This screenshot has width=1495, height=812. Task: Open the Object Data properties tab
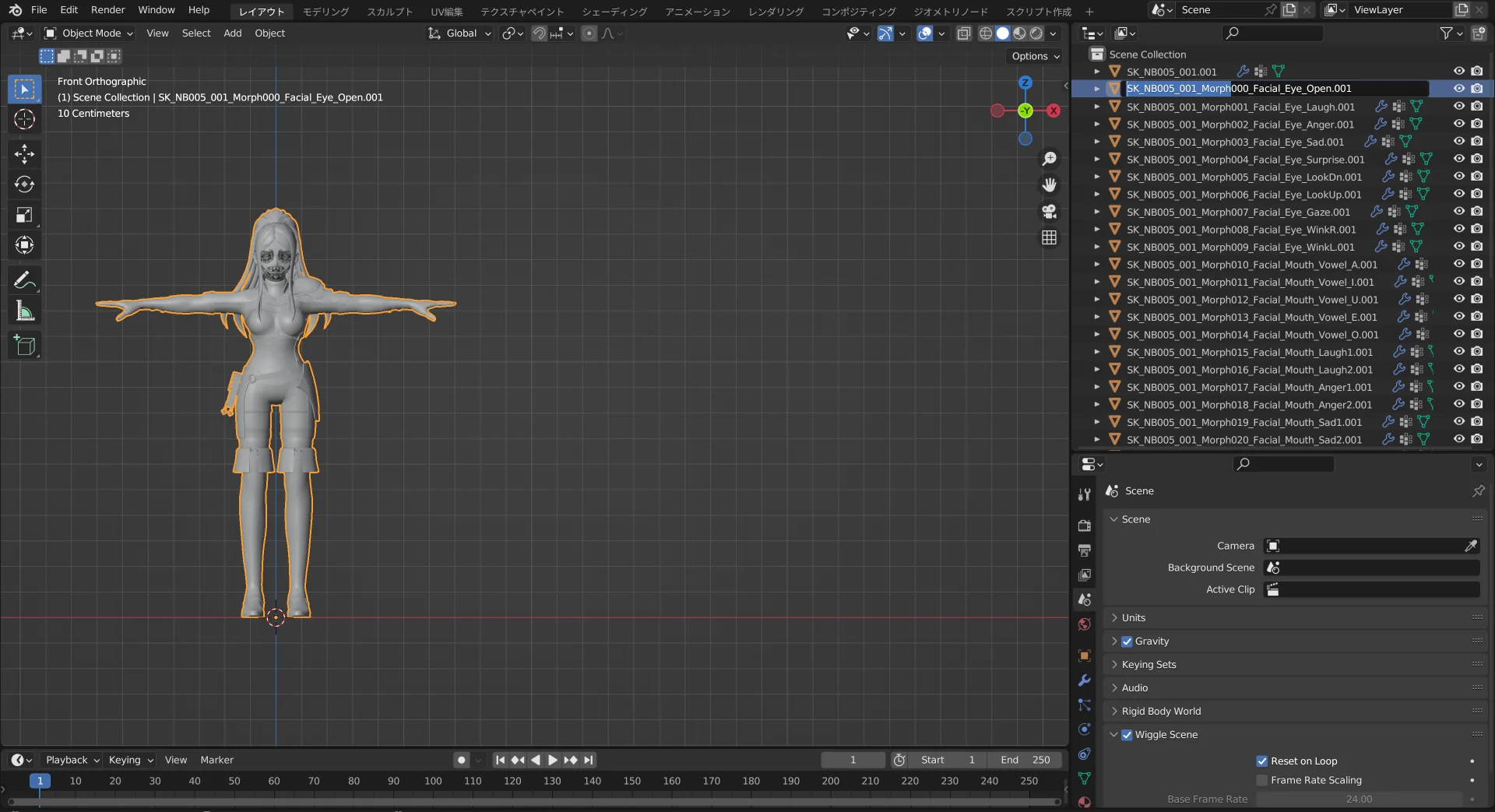1084,778
